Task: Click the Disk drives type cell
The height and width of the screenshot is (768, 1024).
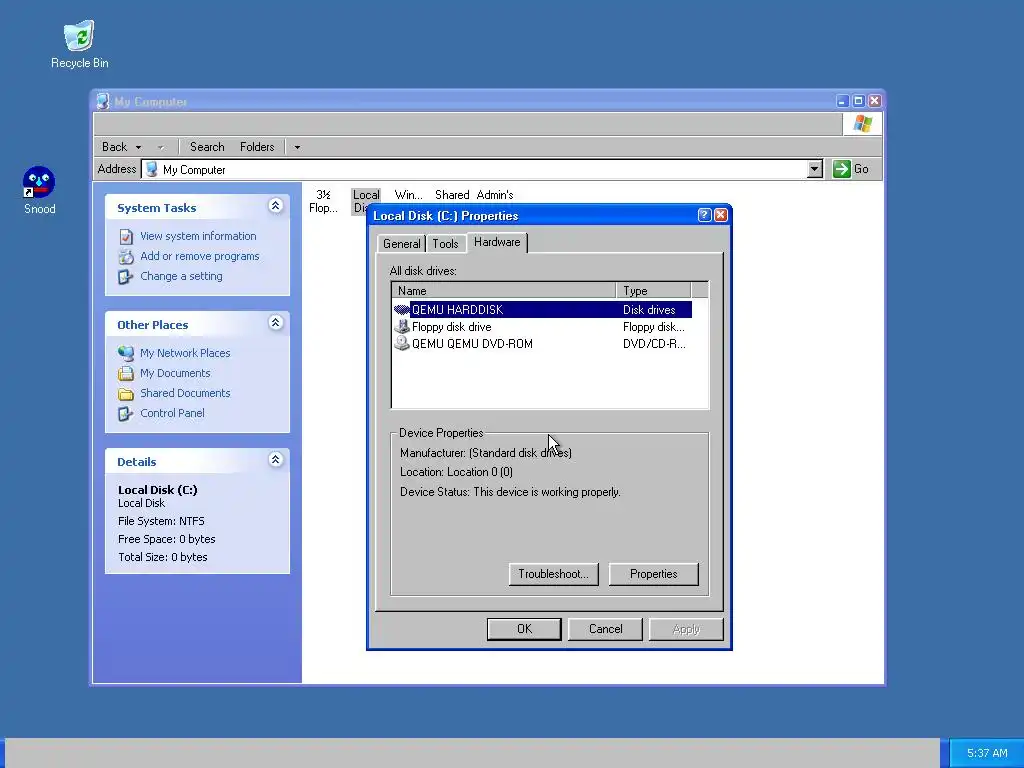Action: coord(648,310)
